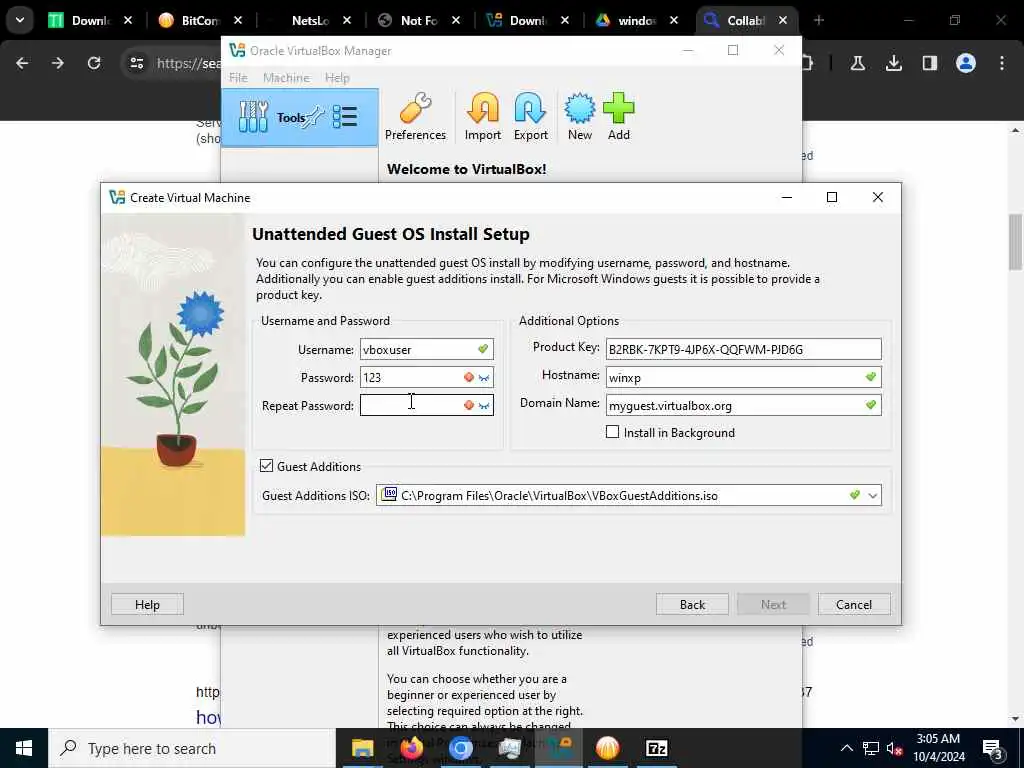Open a new browser tab

pyautogui.click(x=818, y=20)
